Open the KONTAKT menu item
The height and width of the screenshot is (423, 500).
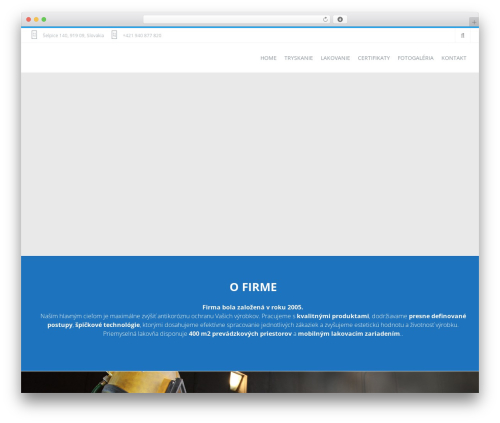point(454,58)
